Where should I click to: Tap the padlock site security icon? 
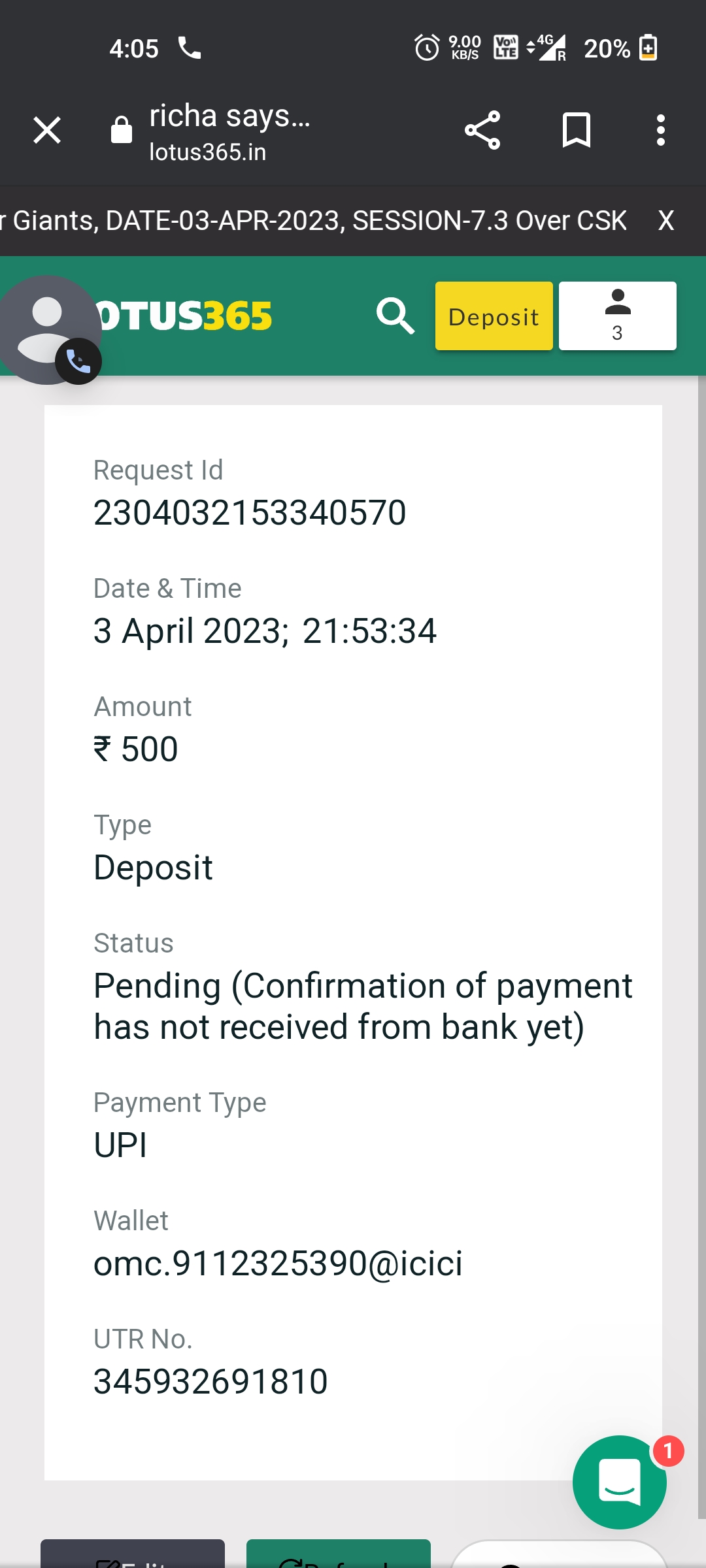tap(122, 130)
